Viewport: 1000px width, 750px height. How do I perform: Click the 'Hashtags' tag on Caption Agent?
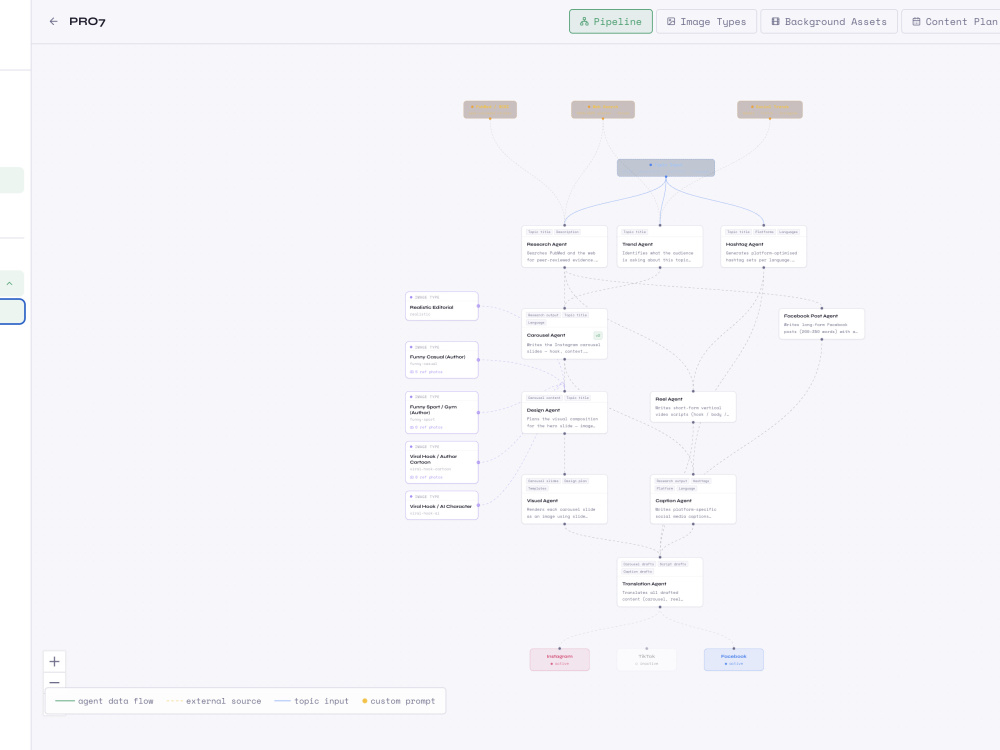click(701, 481)
